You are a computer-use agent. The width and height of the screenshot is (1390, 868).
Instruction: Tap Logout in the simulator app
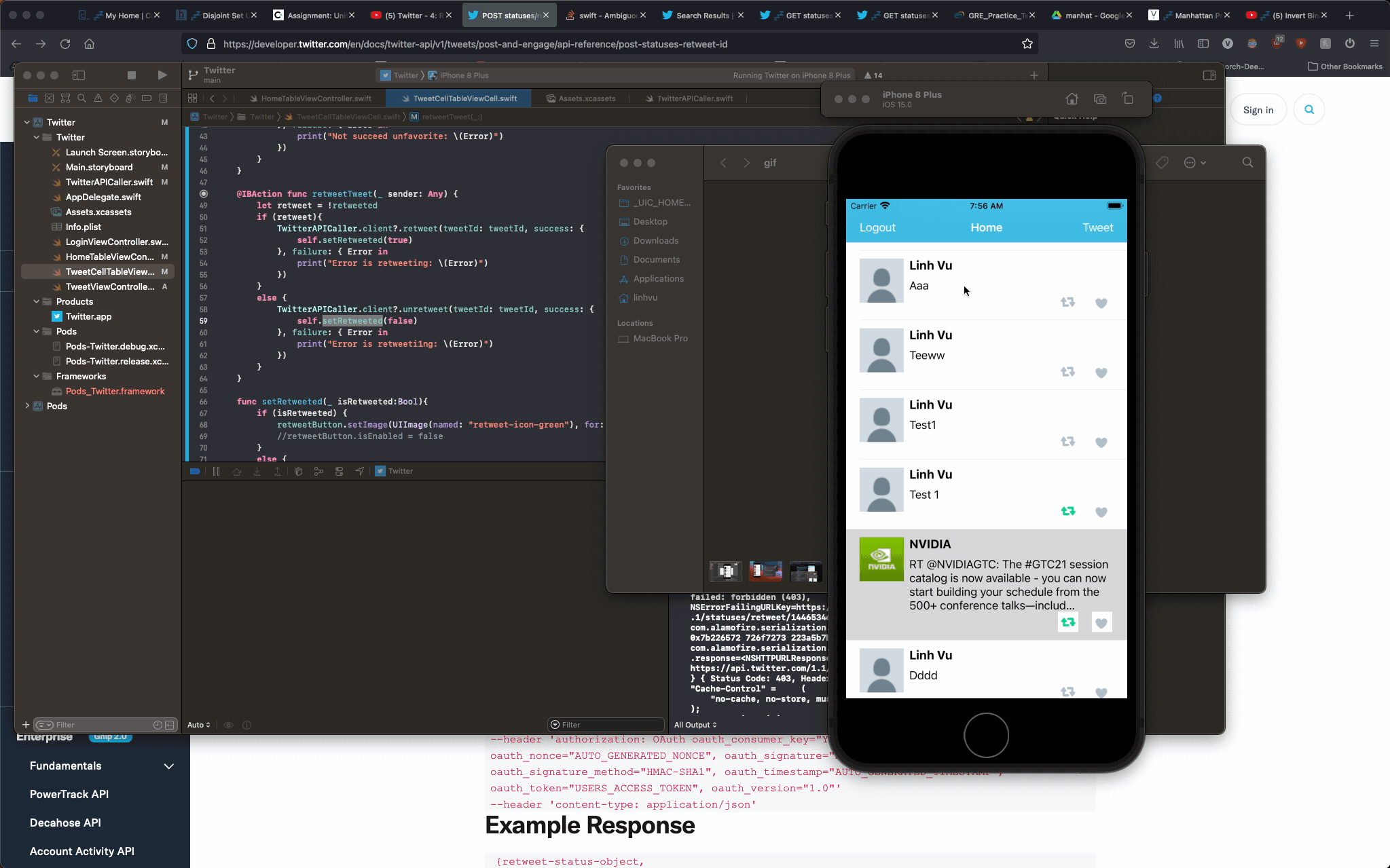(877, 228)
